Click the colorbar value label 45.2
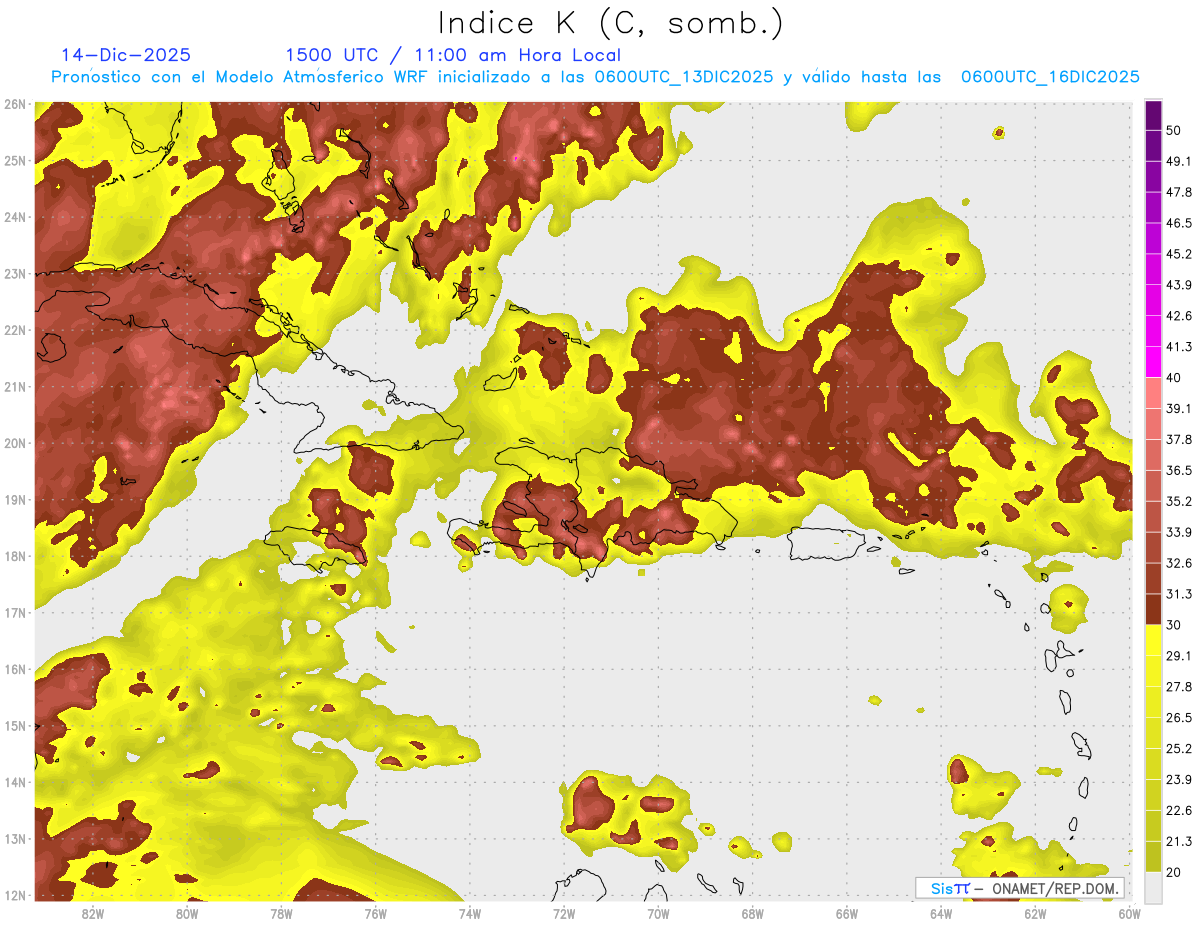The width and height of the screenshot is (1200, 927). (1179, 254)
